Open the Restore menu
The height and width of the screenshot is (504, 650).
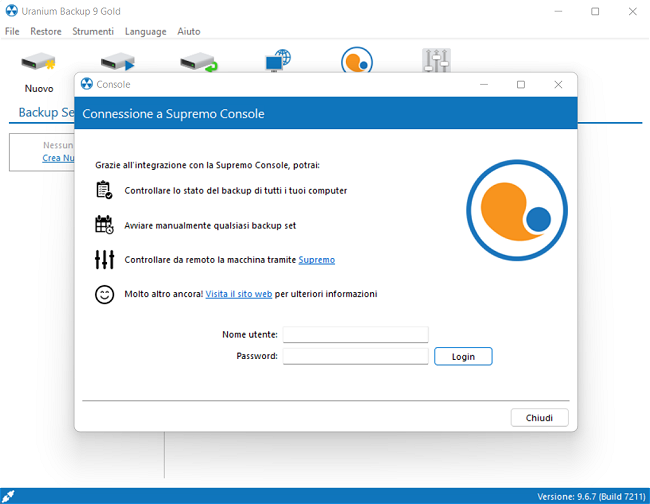pyautogui.click(x=46, y=32)
